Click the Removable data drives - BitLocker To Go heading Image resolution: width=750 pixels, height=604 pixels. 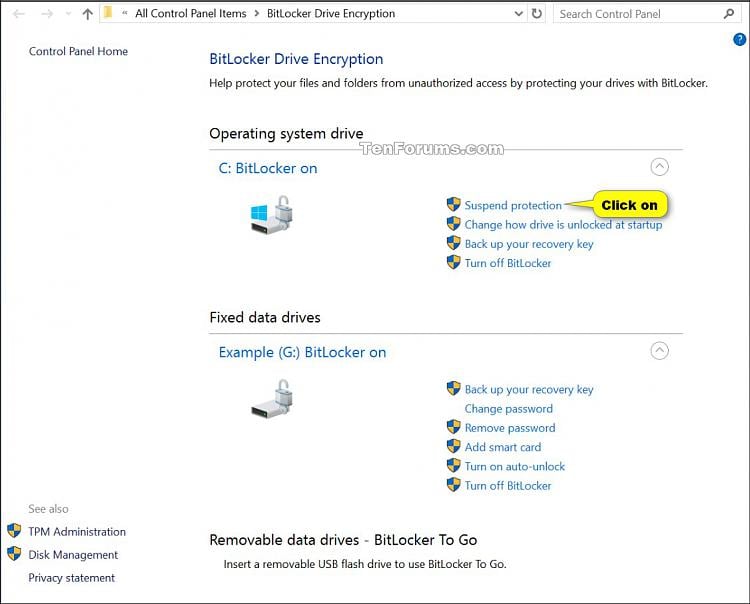coord(343,540)
